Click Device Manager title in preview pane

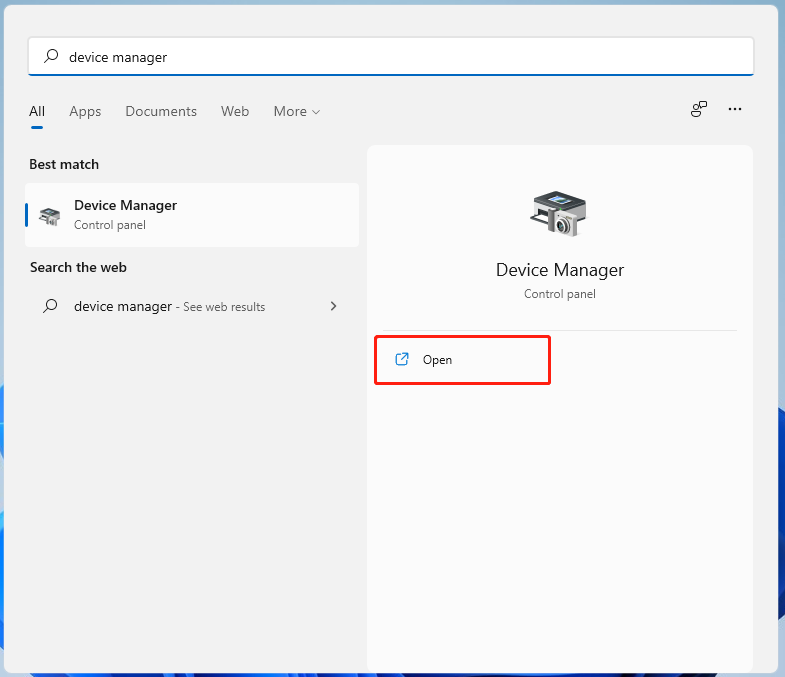[560, 270]
